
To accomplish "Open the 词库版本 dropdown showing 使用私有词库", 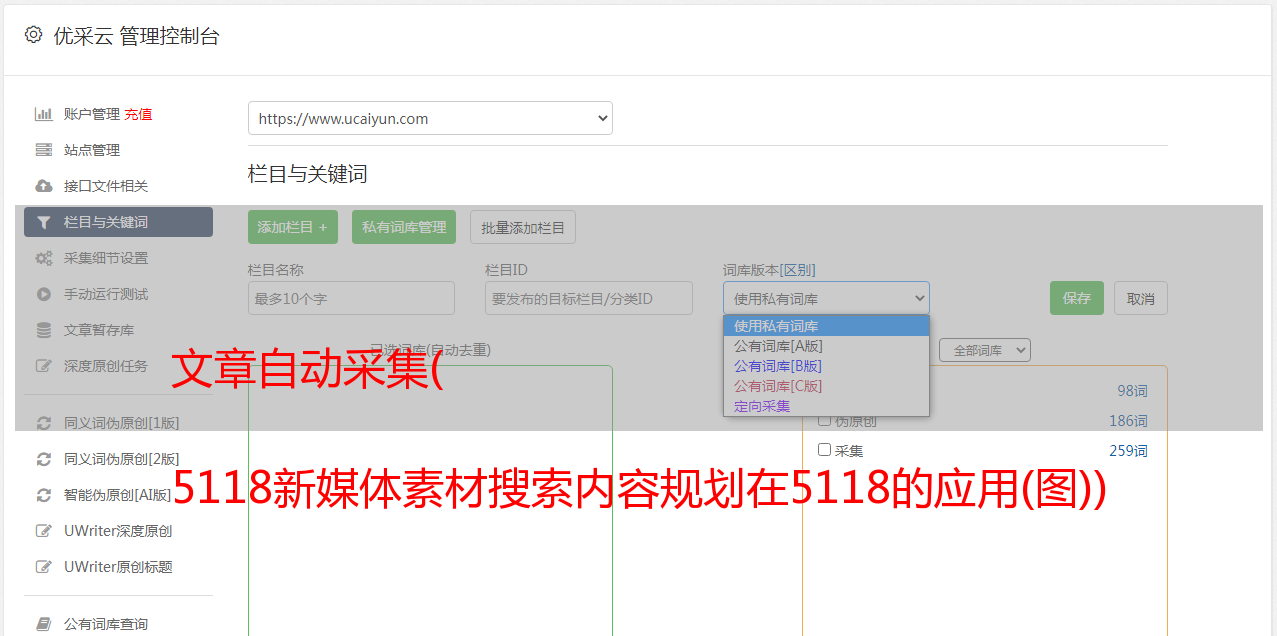I will [x=826, y=298].
